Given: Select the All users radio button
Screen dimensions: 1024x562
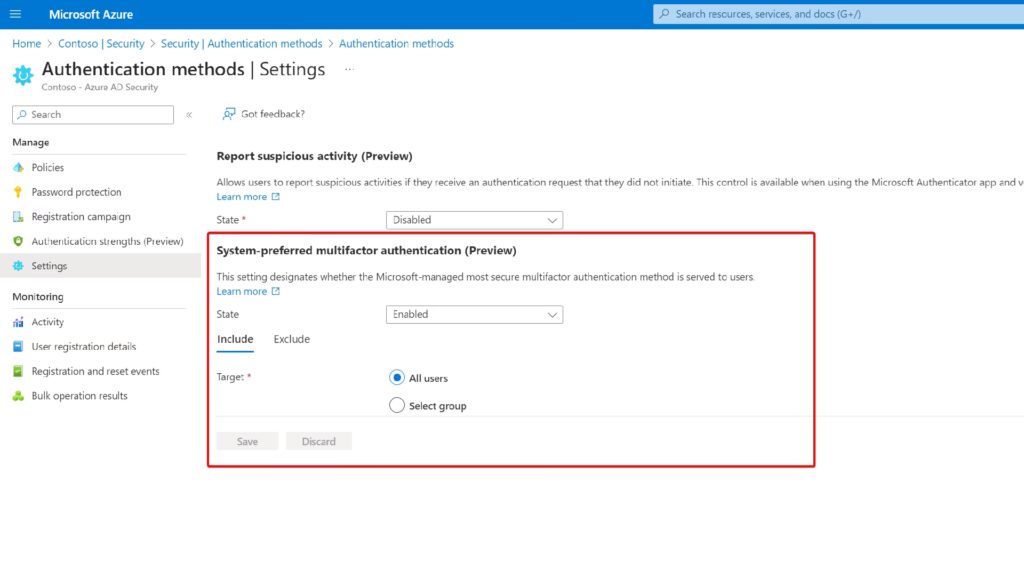Looking at the screenshot, I should click(x=397, y=378).
